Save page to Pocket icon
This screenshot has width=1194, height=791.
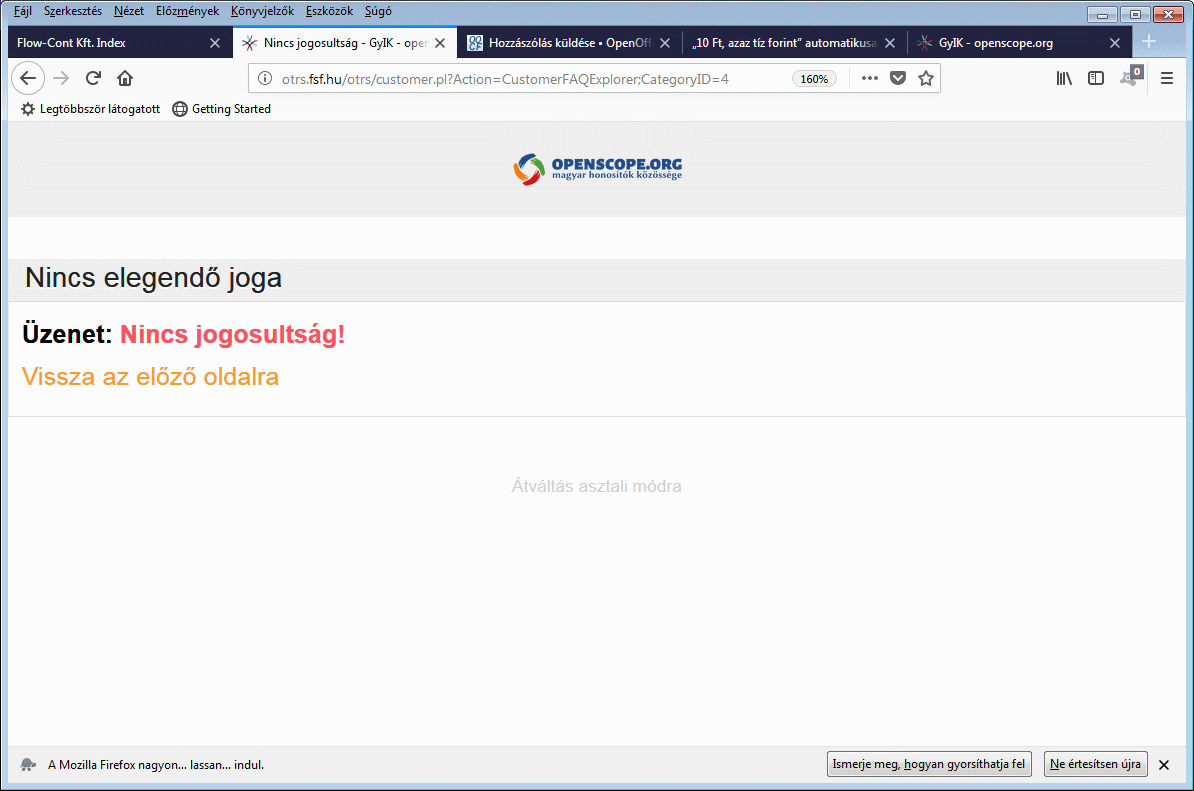coord(898,79)
